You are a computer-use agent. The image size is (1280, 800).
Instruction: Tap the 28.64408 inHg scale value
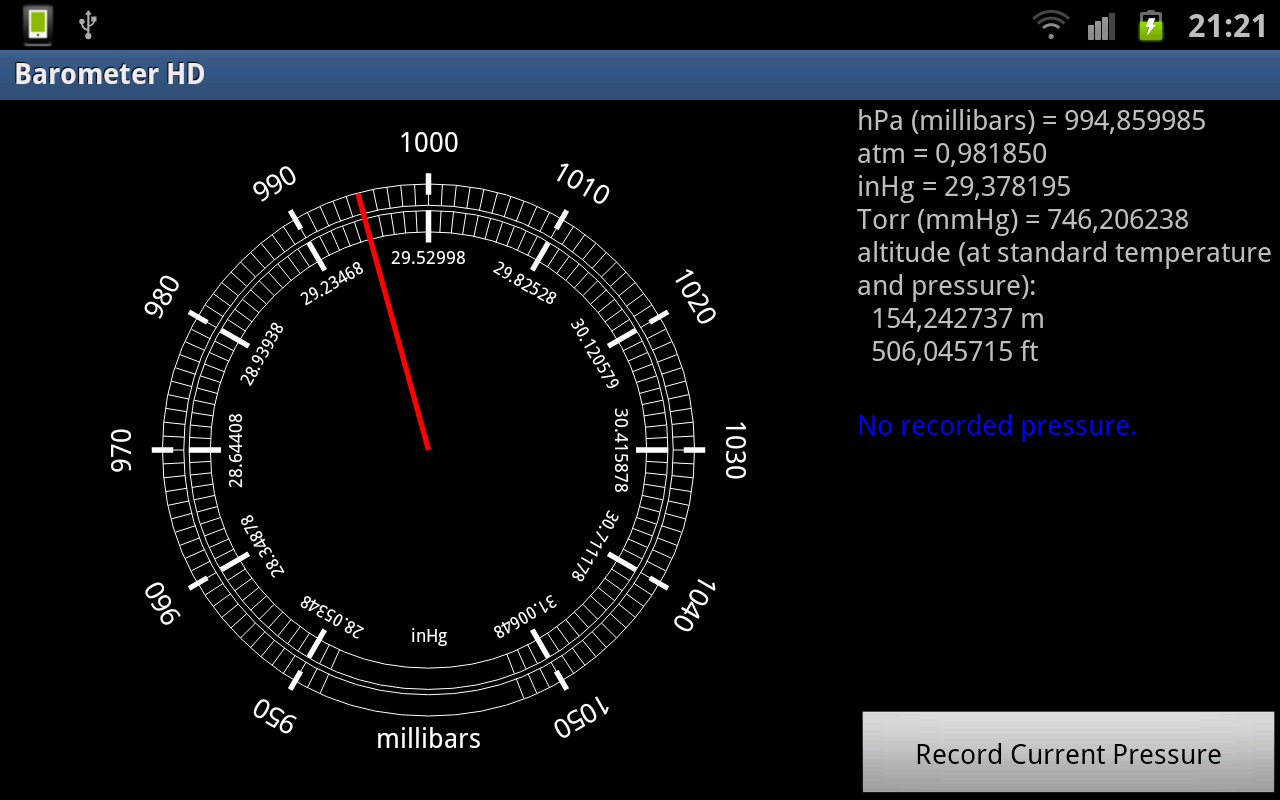point(236,450)
